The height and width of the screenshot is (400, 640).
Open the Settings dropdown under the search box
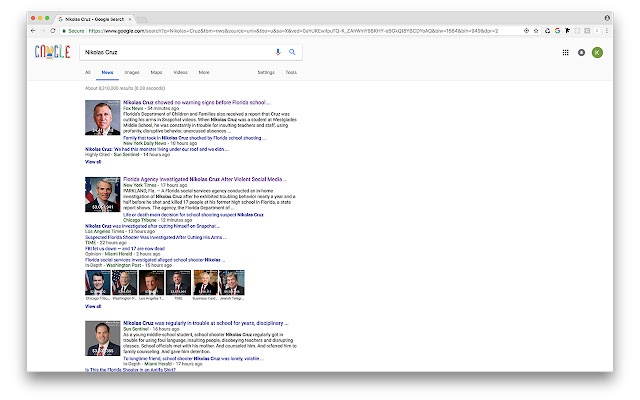pos(266,72)
